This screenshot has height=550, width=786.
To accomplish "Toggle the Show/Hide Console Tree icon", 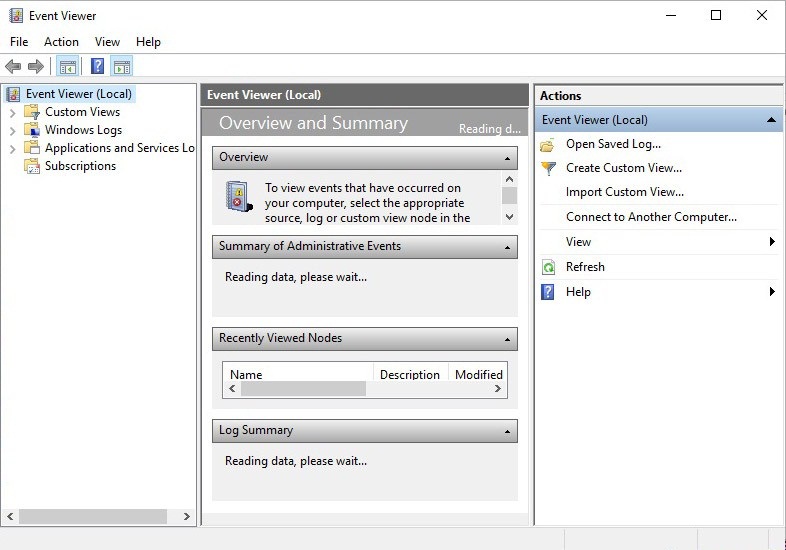I will tap(68, 67).
